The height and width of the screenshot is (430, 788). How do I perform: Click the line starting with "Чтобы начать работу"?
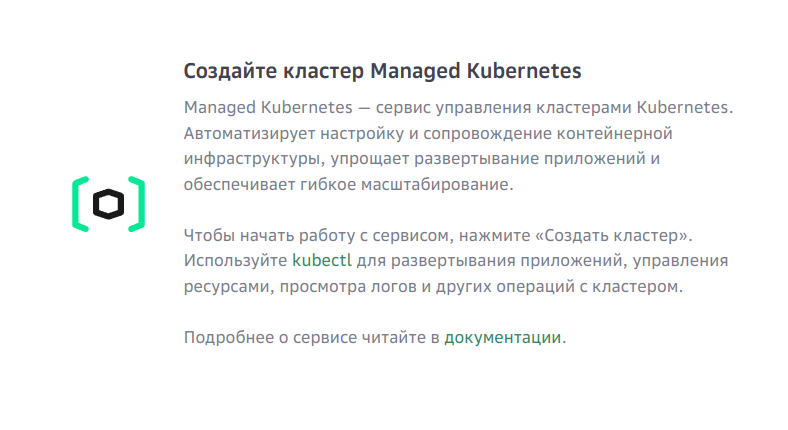(x=438, y=235)
